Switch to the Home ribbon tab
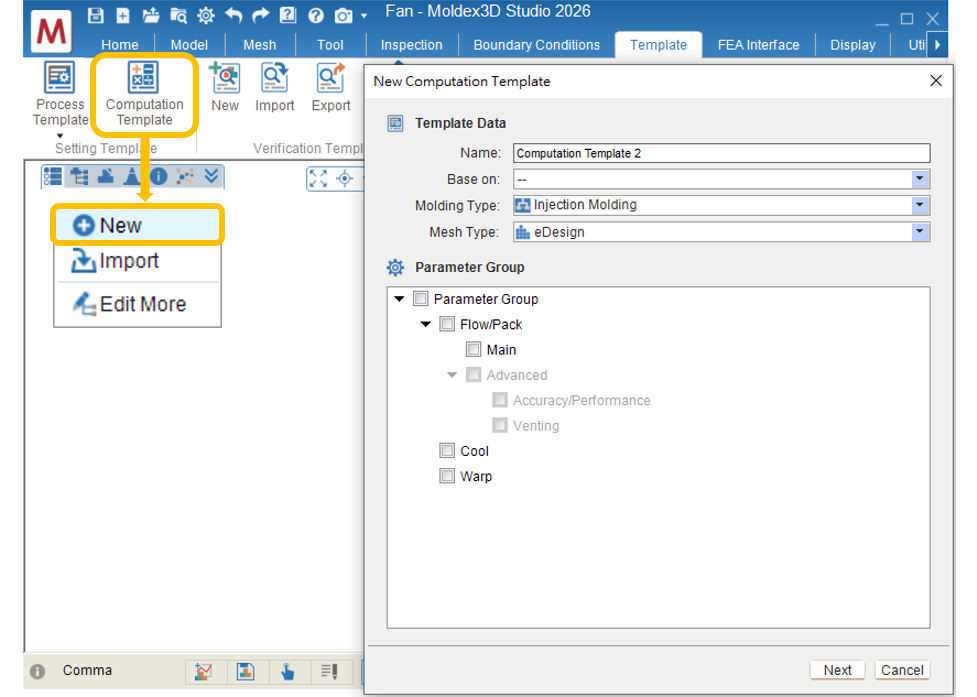This screenshot has width=977, height=697. point(120,45)
